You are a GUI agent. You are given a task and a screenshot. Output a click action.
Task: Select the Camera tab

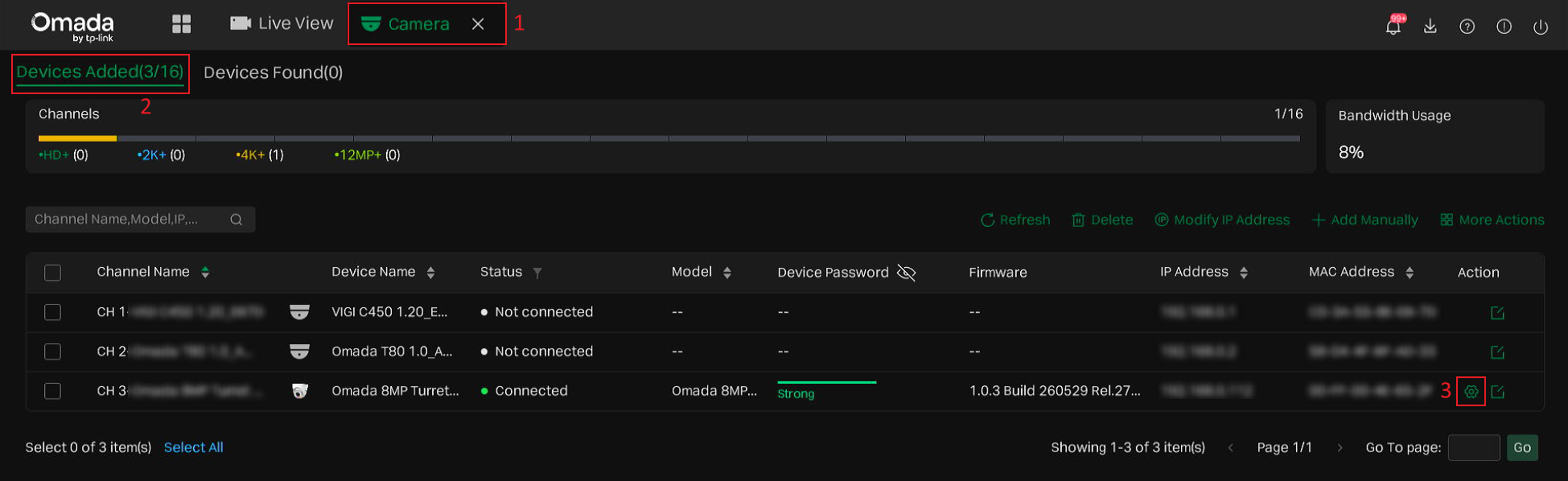click(x=405, y=24)
